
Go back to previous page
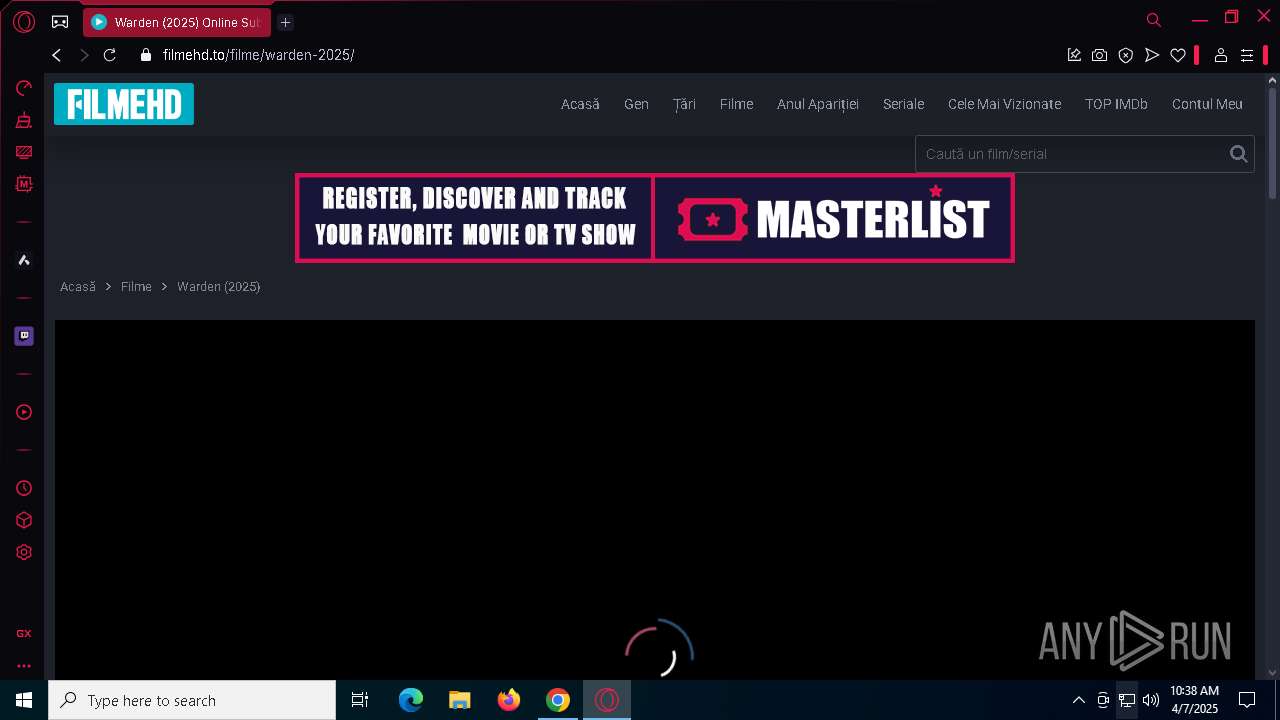(57, 55)
